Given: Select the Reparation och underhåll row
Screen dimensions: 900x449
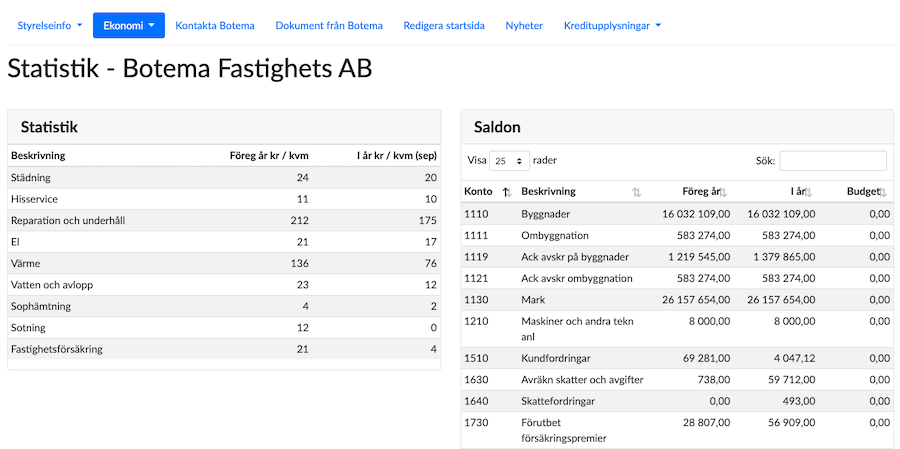Looking at the screenshot, I should pos(223,220).
